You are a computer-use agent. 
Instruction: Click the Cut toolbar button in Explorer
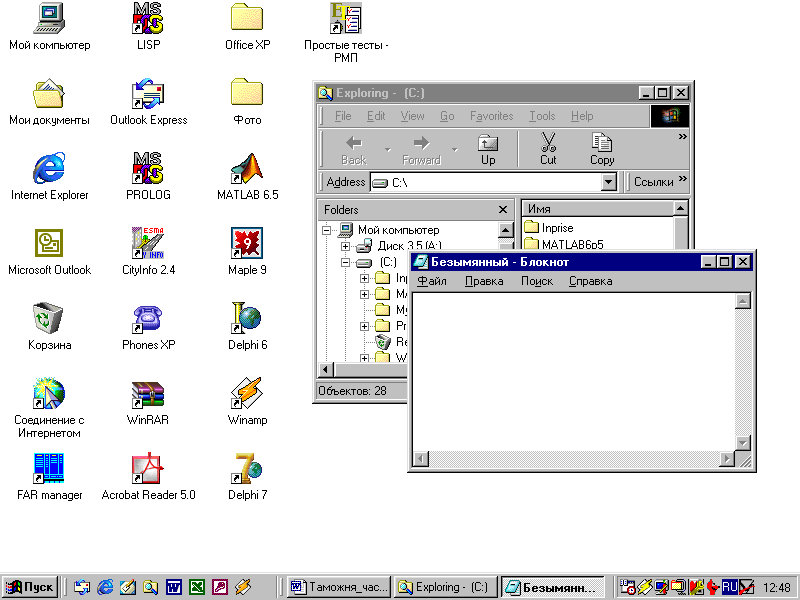[548, 149]
